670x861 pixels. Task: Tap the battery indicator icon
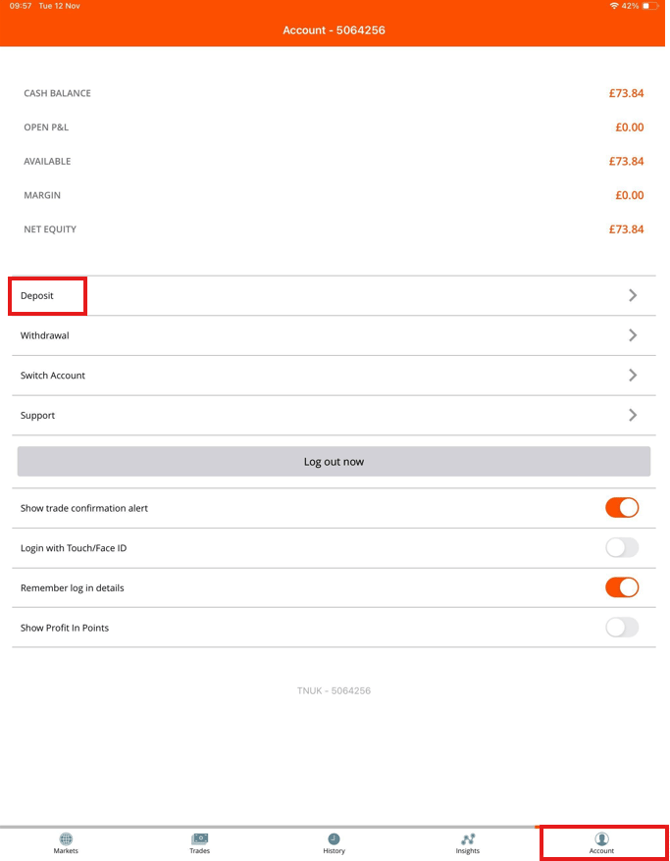[x=650, y=6]
